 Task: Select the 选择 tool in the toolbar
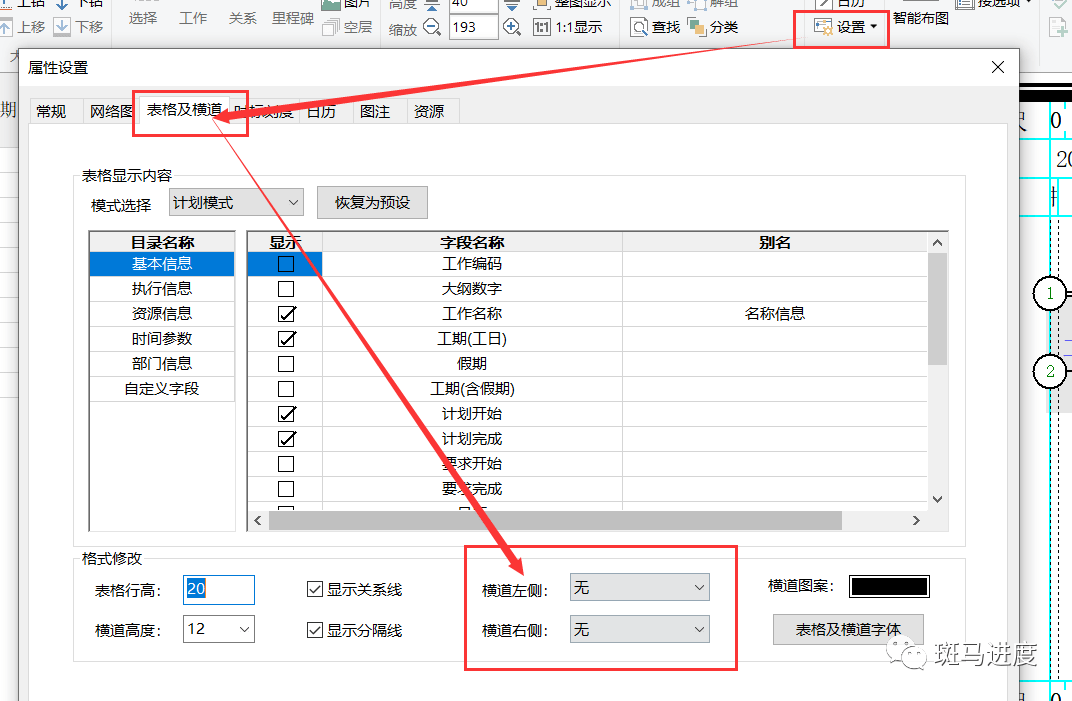coord(143,18)
